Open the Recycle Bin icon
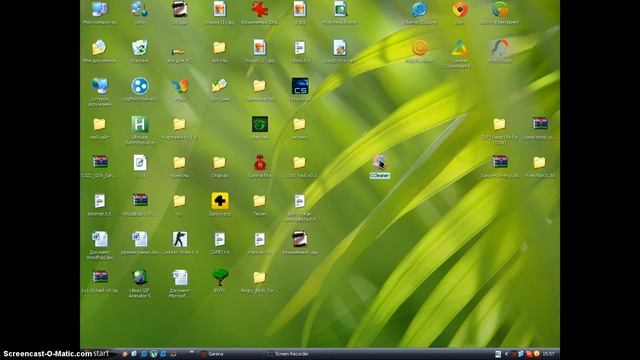 pos(140,47)
